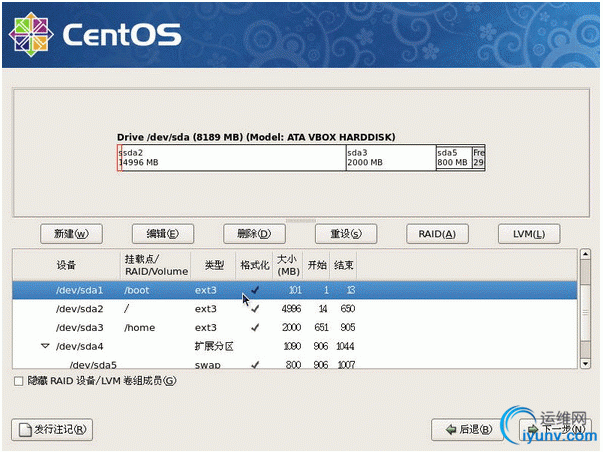Click the 格式化 column header
Image resolution: width=603 pixels, height=452 pixels.
pos(254,265)
